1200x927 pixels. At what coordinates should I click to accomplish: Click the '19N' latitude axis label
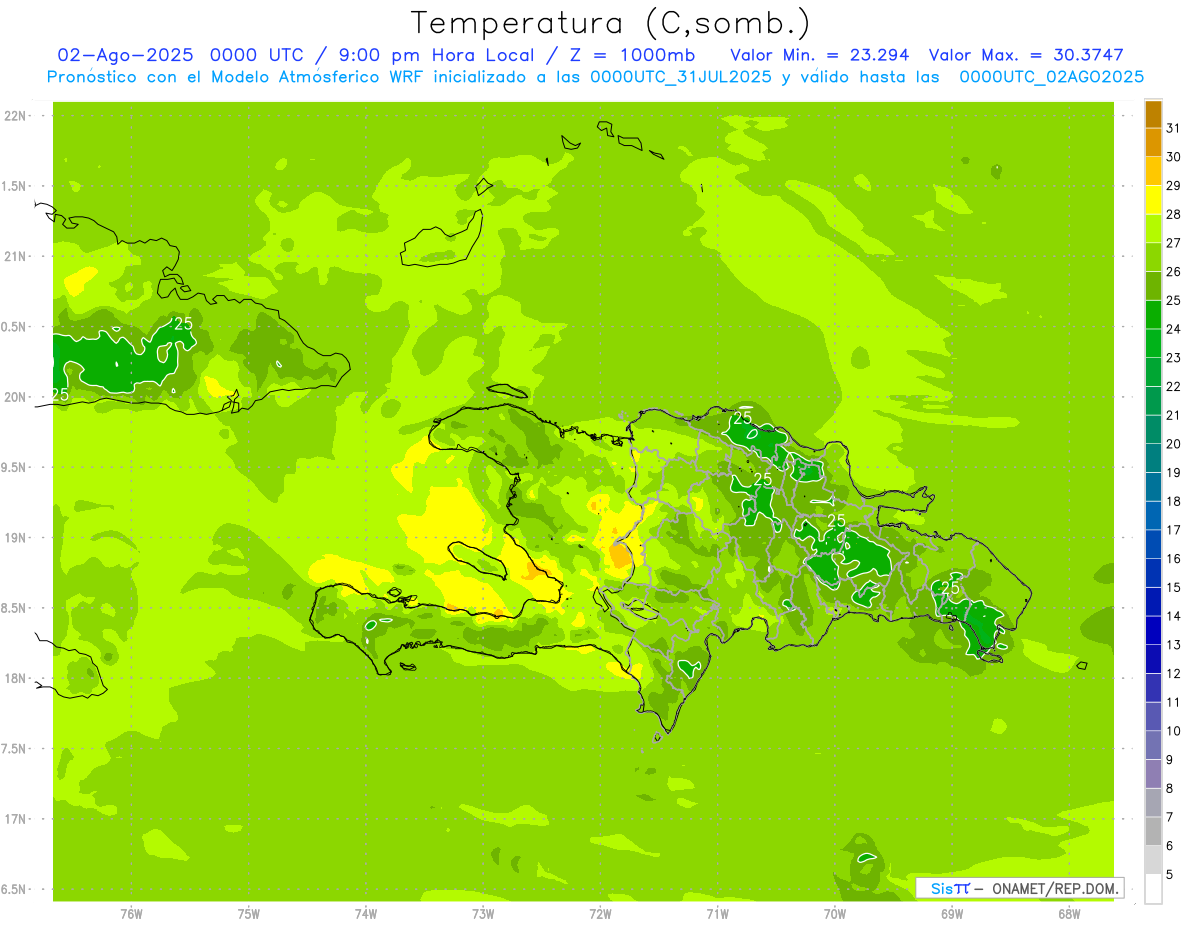(17, 538)
